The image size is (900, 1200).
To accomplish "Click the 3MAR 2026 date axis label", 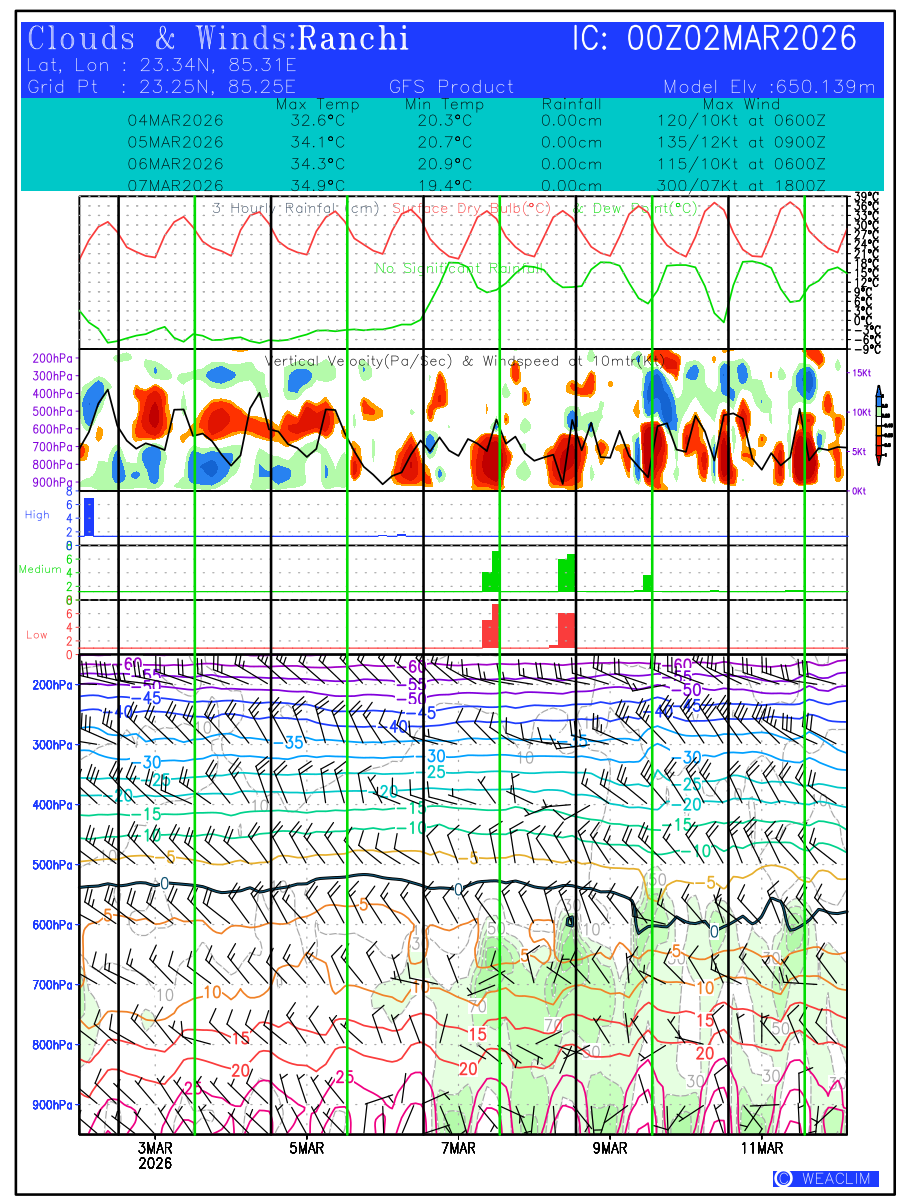I will pyautogui.click(x=155, y=1155).
